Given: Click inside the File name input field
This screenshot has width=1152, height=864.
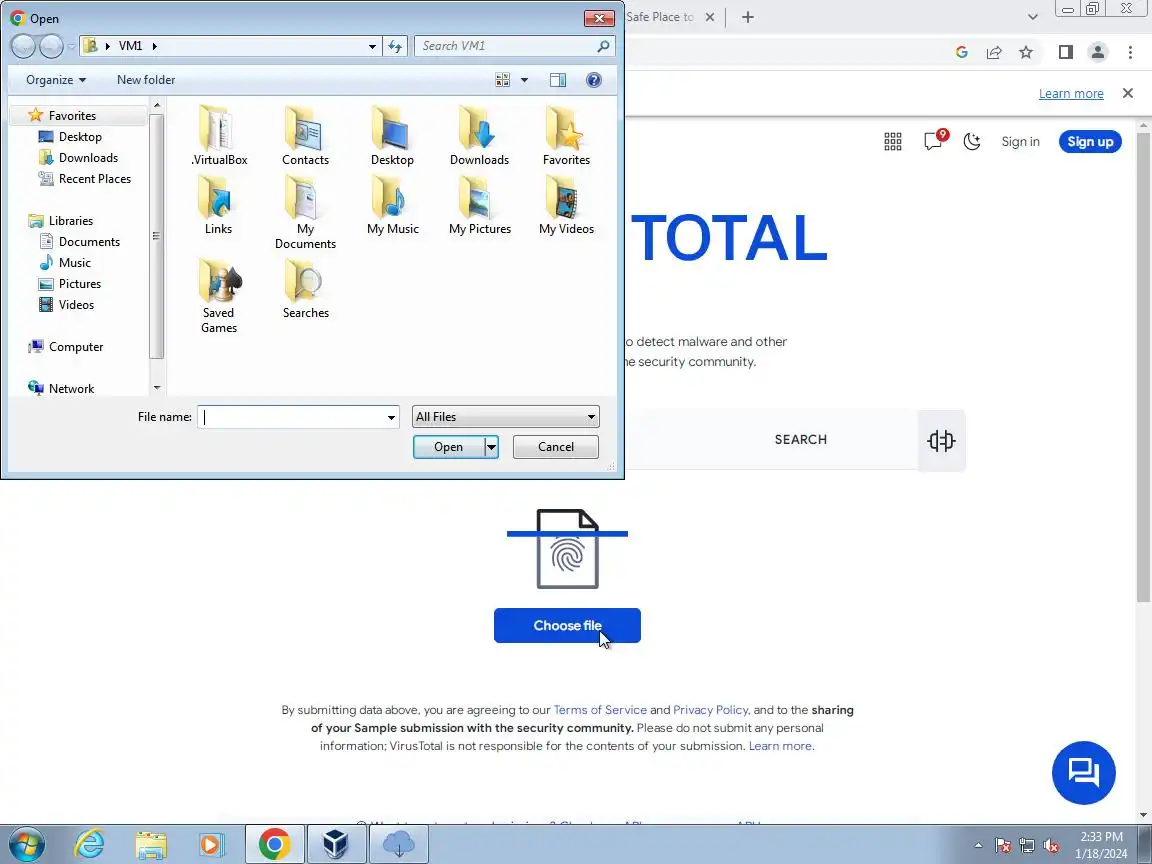Looking at the screenshot, I should [292, 417].
